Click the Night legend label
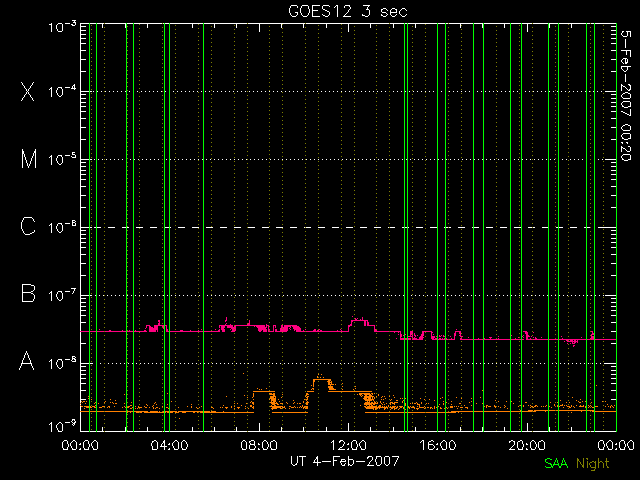 pyautogui.click(x=593, y=464)
